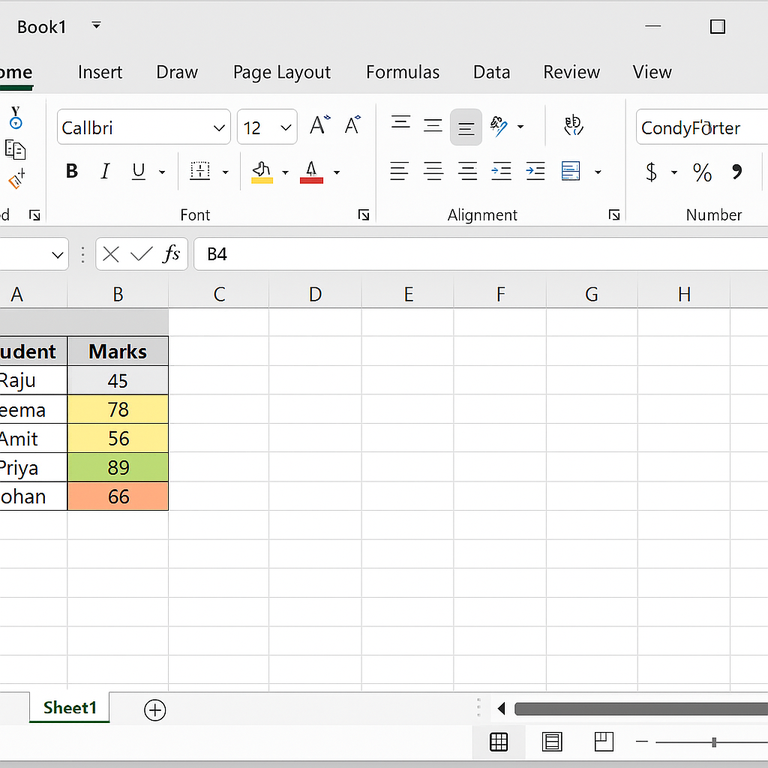Select Middle Align icon
The image size is (768, 768).
pyautogui.click(x=433, y=125)
